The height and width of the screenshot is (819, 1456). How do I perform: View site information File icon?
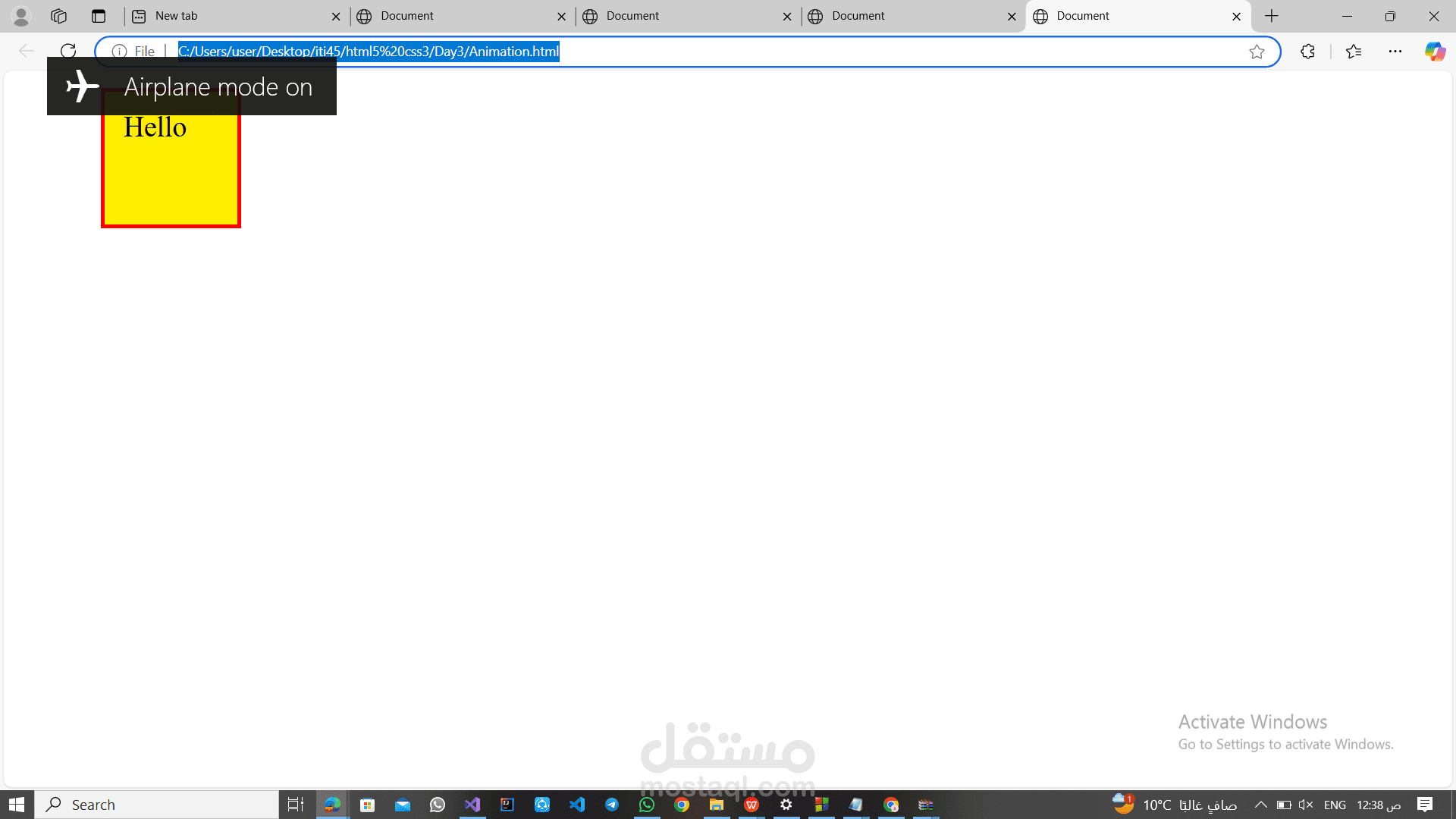120,52
